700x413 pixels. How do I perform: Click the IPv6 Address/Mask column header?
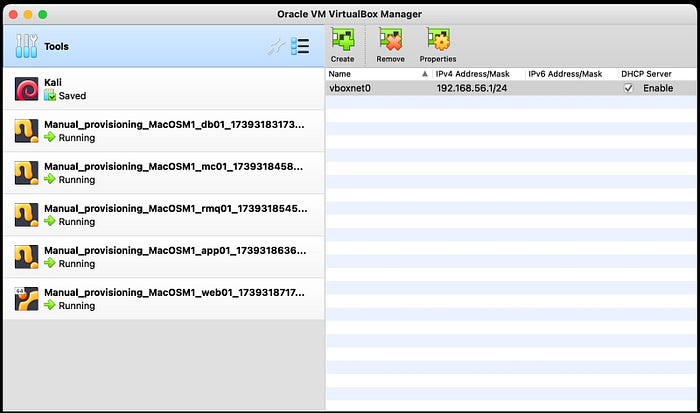click(x=565, y=74)
